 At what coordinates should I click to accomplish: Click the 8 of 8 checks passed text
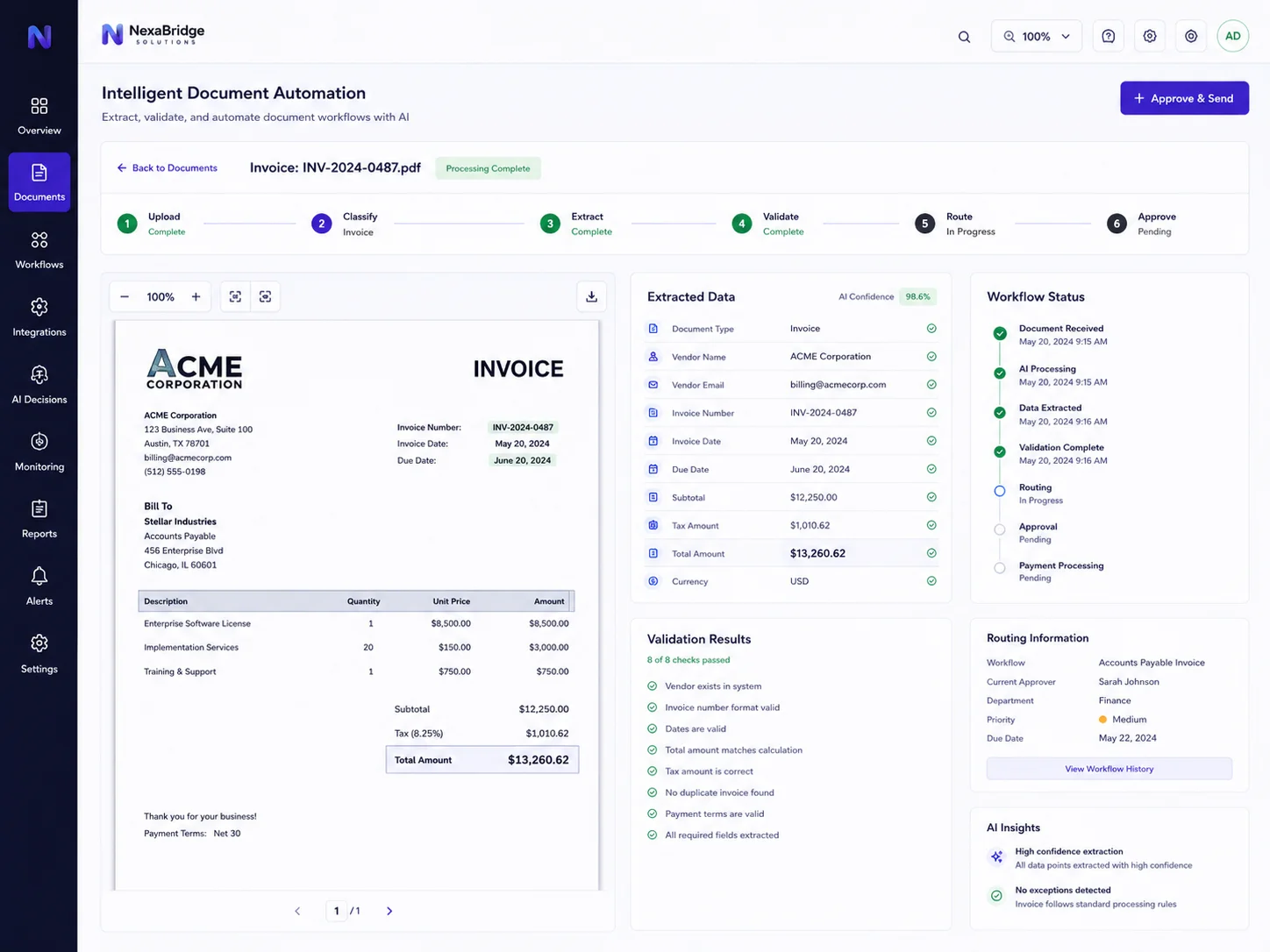pyautogui.click(x=689, y=660)
